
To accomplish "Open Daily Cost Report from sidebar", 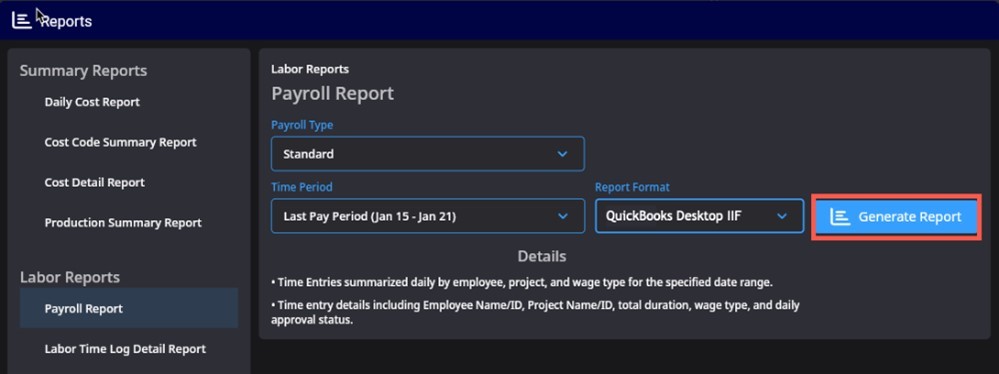I will click(92, 102).
